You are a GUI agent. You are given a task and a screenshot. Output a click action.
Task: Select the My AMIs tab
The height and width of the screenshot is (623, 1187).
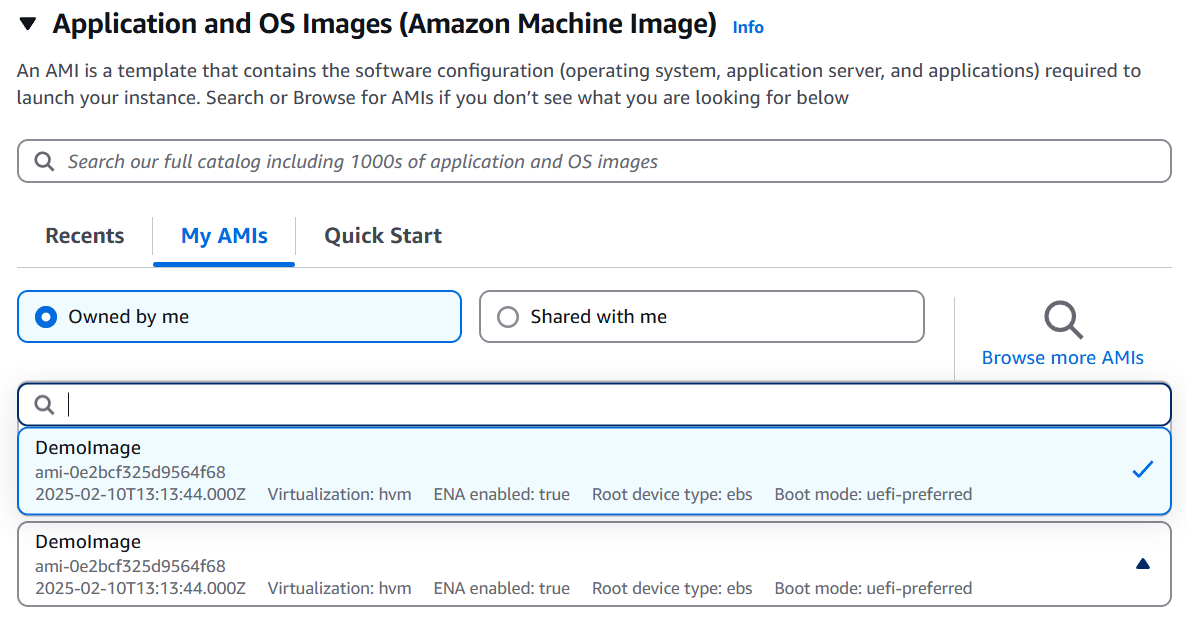point(224,236)
